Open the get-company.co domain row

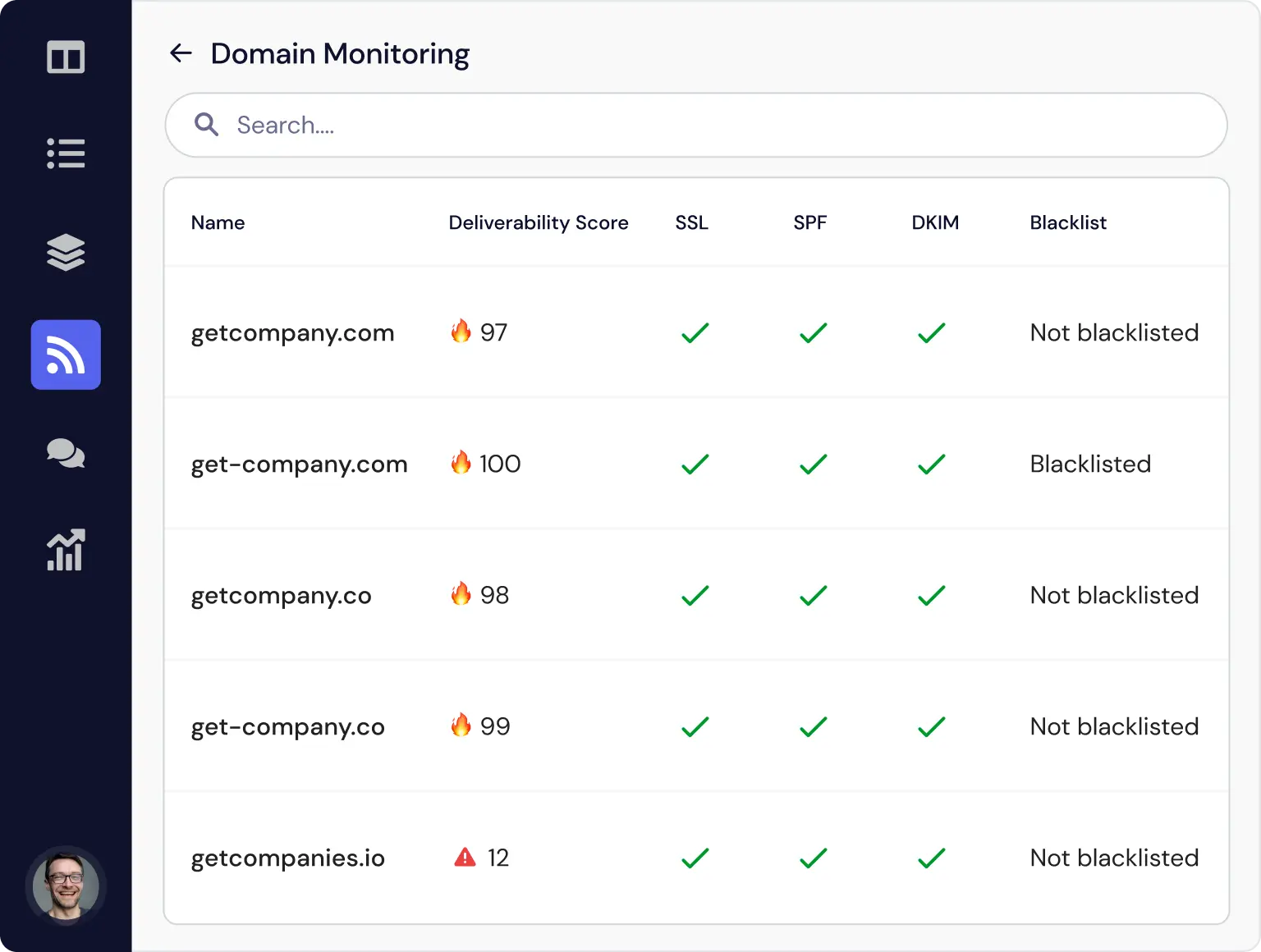point(696,726)
